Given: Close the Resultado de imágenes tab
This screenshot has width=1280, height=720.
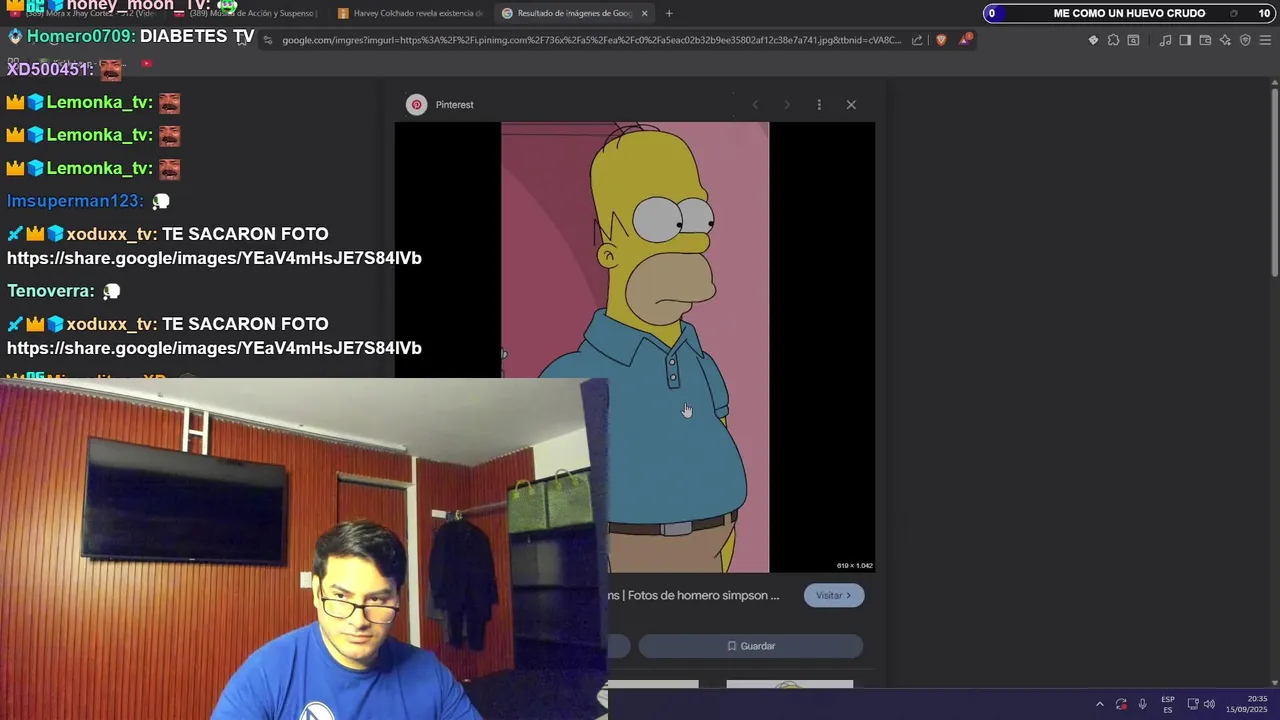Looking at the screenshot, I should [x=644, y=13].
